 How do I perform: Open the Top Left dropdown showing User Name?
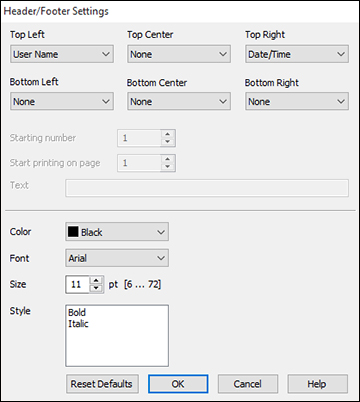coord(62,54)
